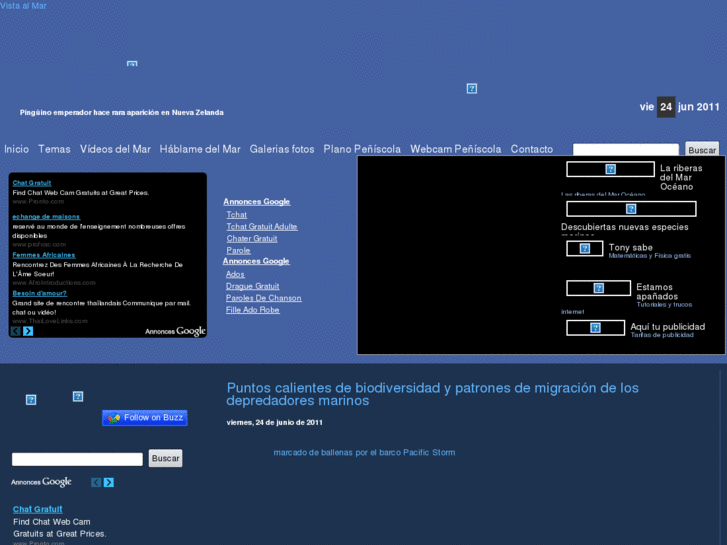The height and width of the screenshot is (545, 727).
Task: Open Tarifas de publicidad link
Action: click(662, 335)
